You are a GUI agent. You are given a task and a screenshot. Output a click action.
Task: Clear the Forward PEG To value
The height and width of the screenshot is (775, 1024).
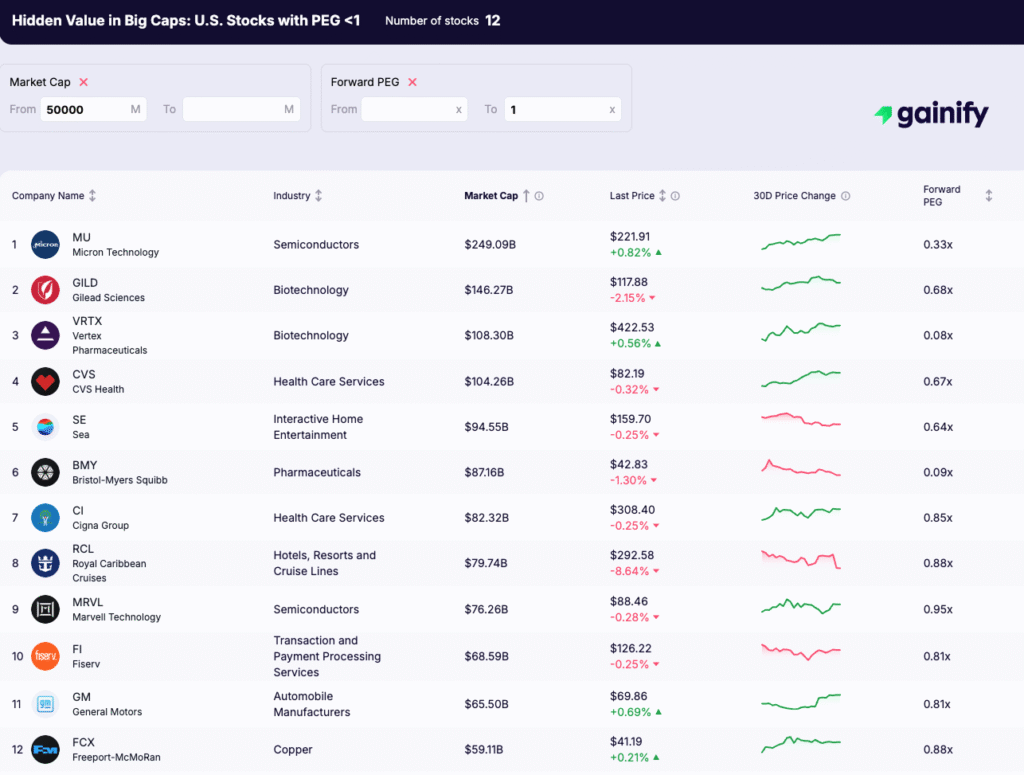pos(611,109)
